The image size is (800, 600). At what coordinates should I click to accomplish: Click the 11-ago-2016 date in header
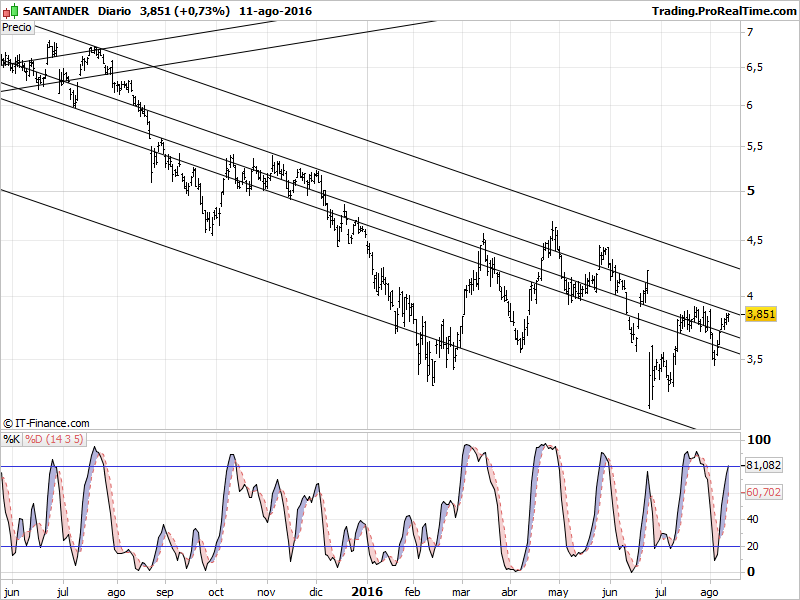pos(274,11)
